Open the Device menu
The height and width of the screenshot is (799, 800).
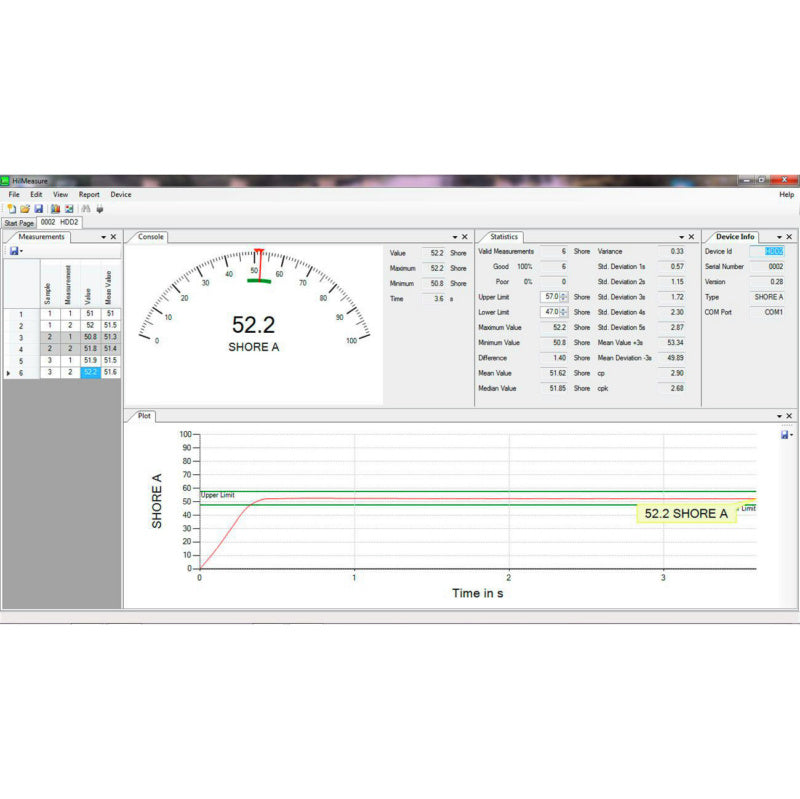pyautogui.click(x=120, y=194)
